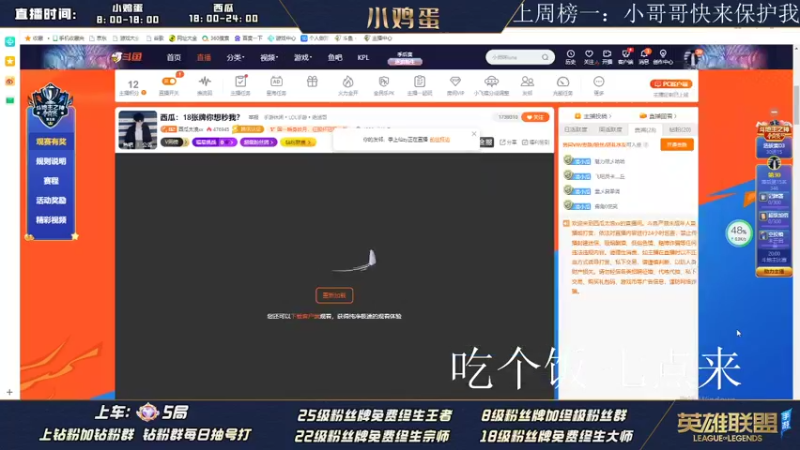Image resolution: width=800 pixels, height=450 pixels.
Task: Select 规则说明 in left event menu
Action: click(51, 161)
